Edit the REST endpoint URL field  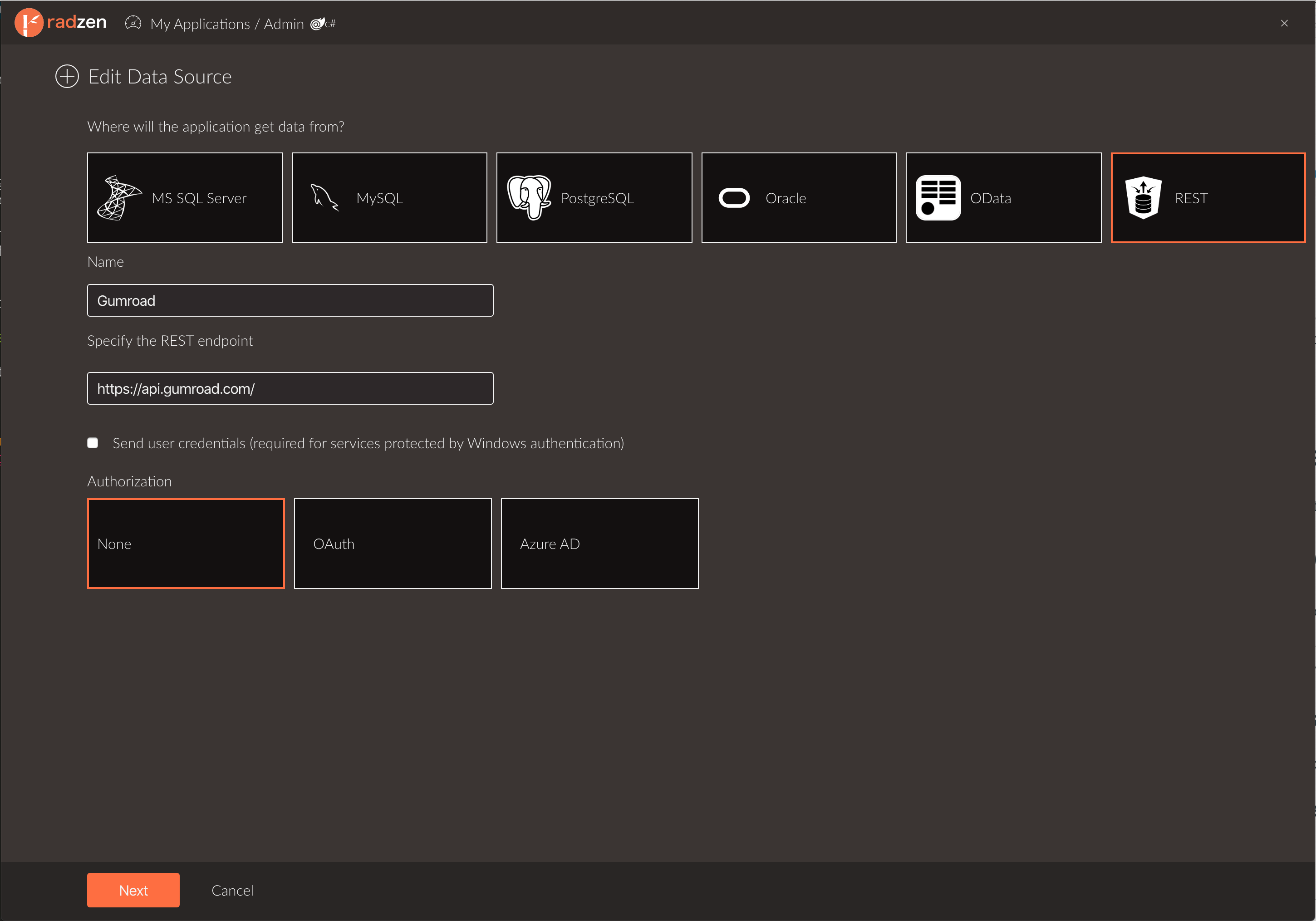pyautogui.click(x=290, y=388)
